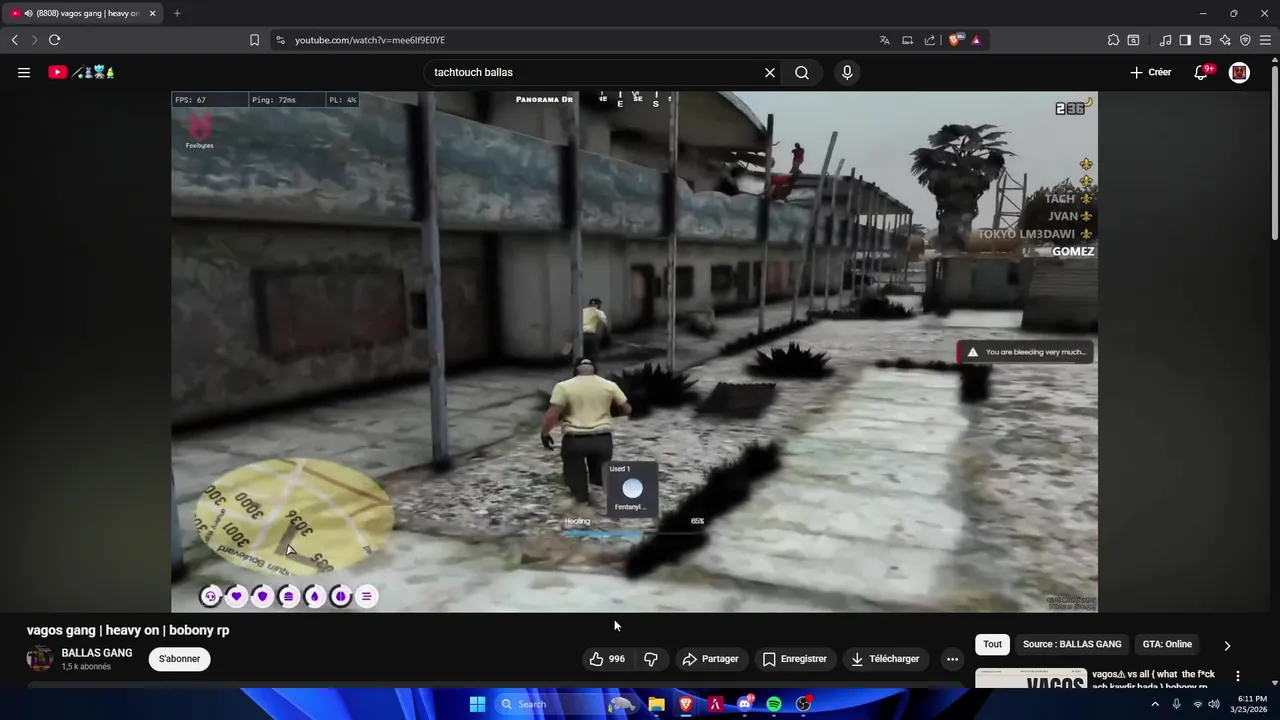Open the BALLAS GANG channel name link
This screenshot has width=1280, height=720.
tap(97, 653)
